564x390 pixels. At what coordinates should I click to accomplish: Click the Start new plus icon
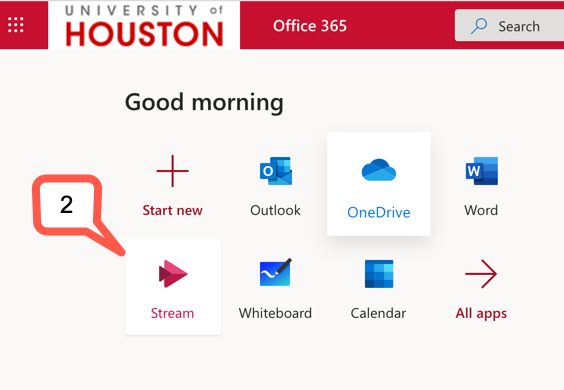[x=173, y=171]
